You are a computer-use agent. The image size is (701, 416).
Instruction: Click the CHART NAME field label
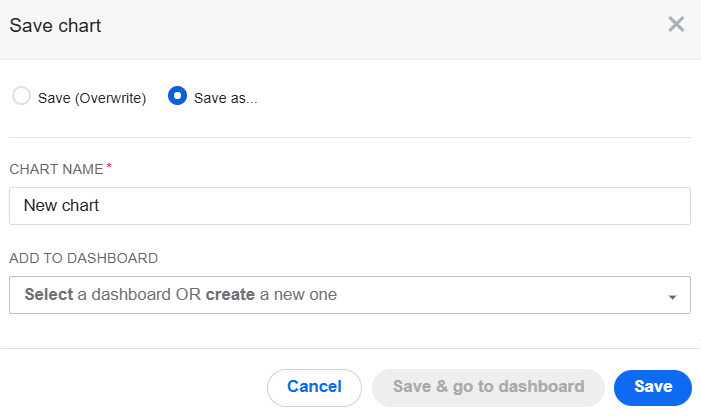[x=56, y=169]
